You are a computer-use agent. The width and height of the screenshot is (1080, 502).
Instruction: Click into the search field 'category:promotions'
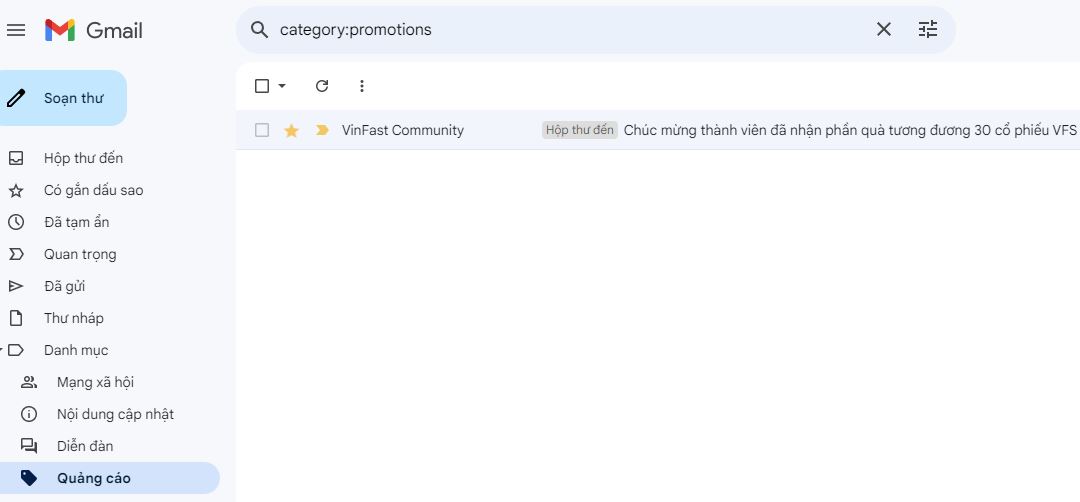[560, 30]
